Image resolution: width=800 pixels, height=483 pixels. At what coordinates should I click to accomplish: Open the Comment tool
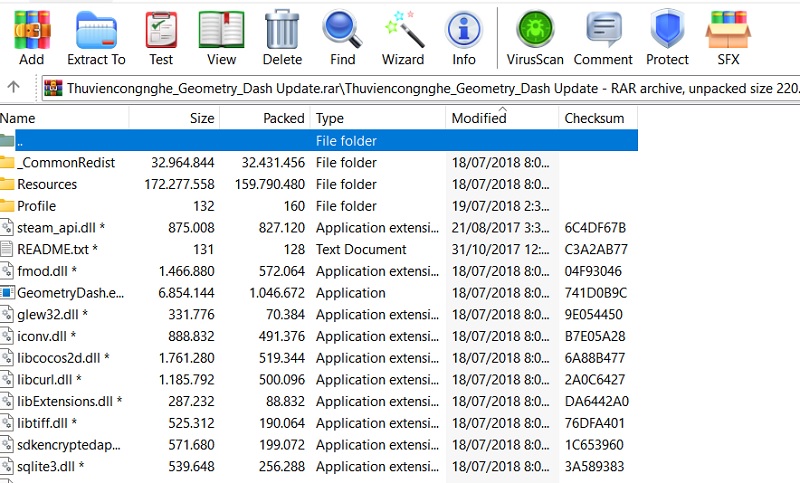[x=603, y=38]
